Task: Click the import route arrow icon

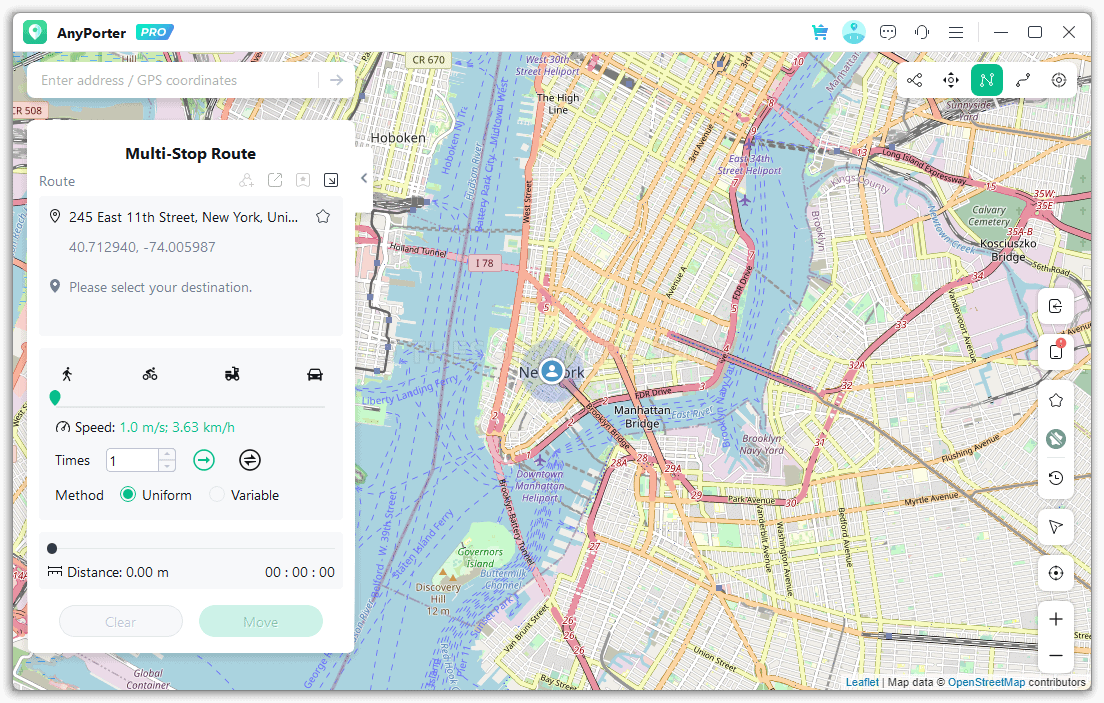Action: [x=331, y=180]
